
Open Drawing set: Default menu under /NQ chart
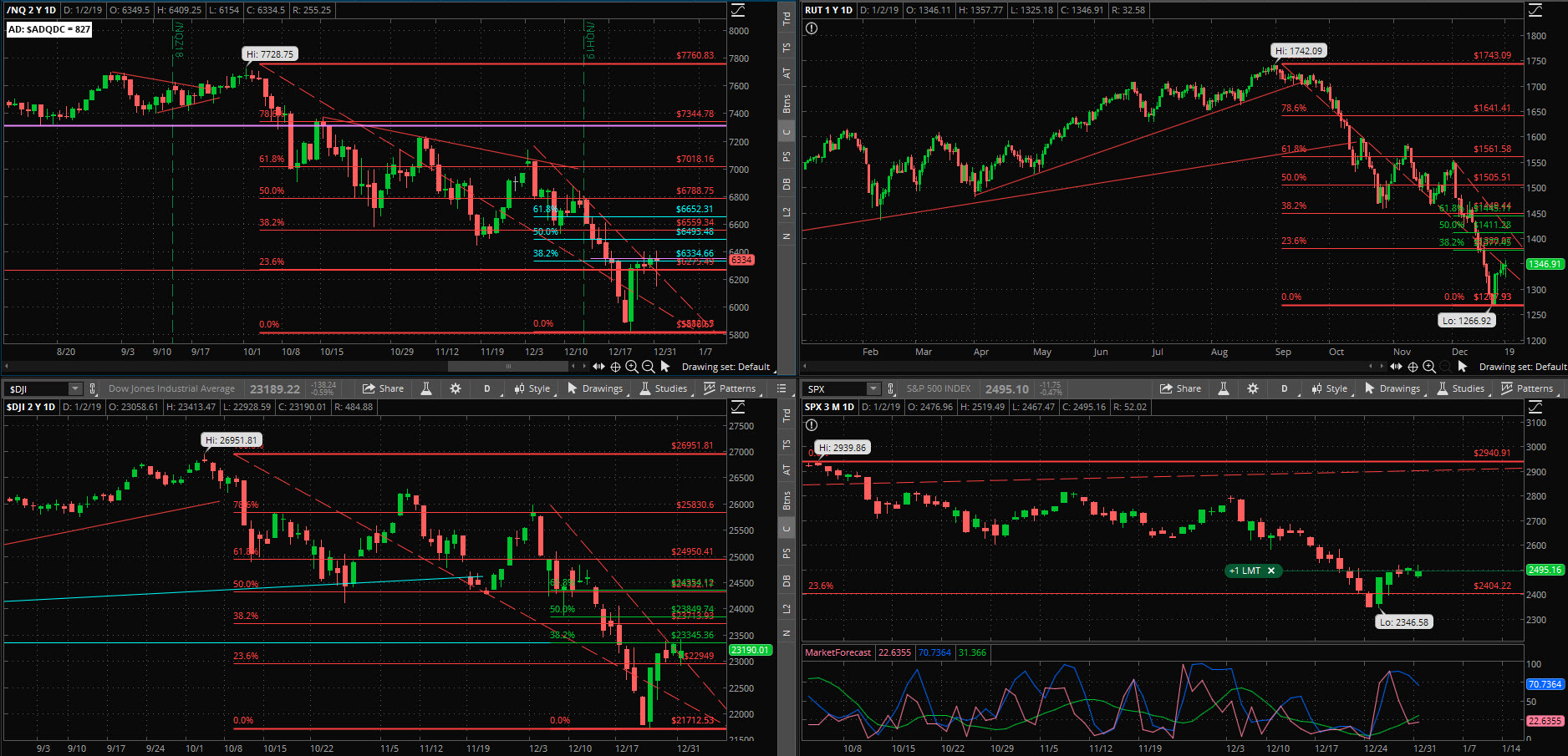click(x=725, y=367)
